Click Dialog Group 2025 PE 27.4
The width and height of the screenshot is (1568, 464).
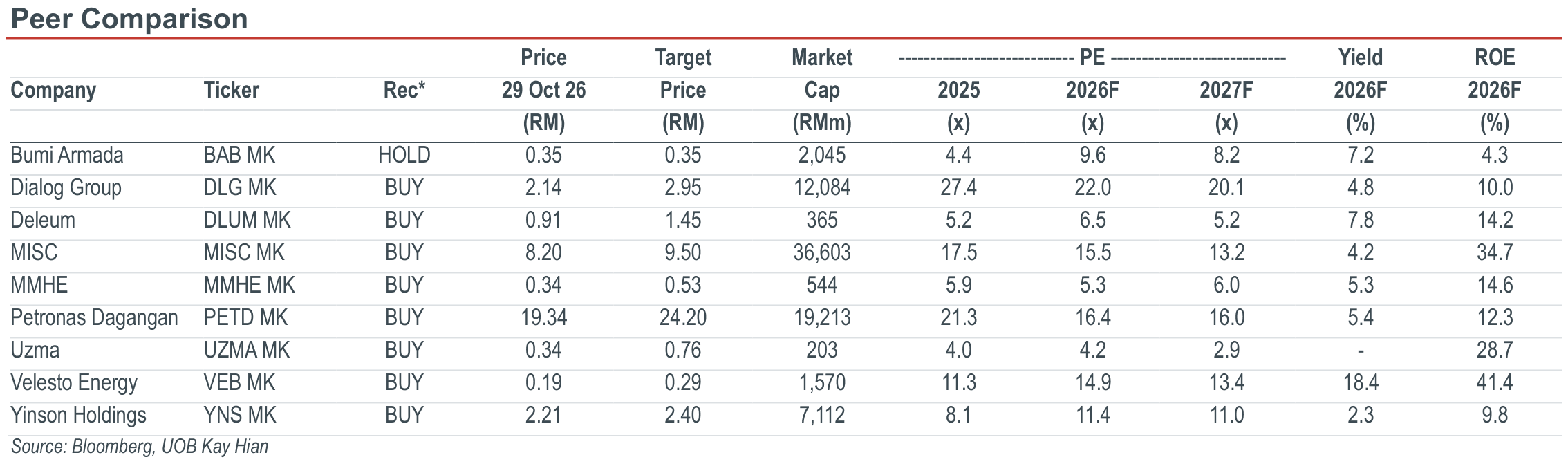point(959,187)
